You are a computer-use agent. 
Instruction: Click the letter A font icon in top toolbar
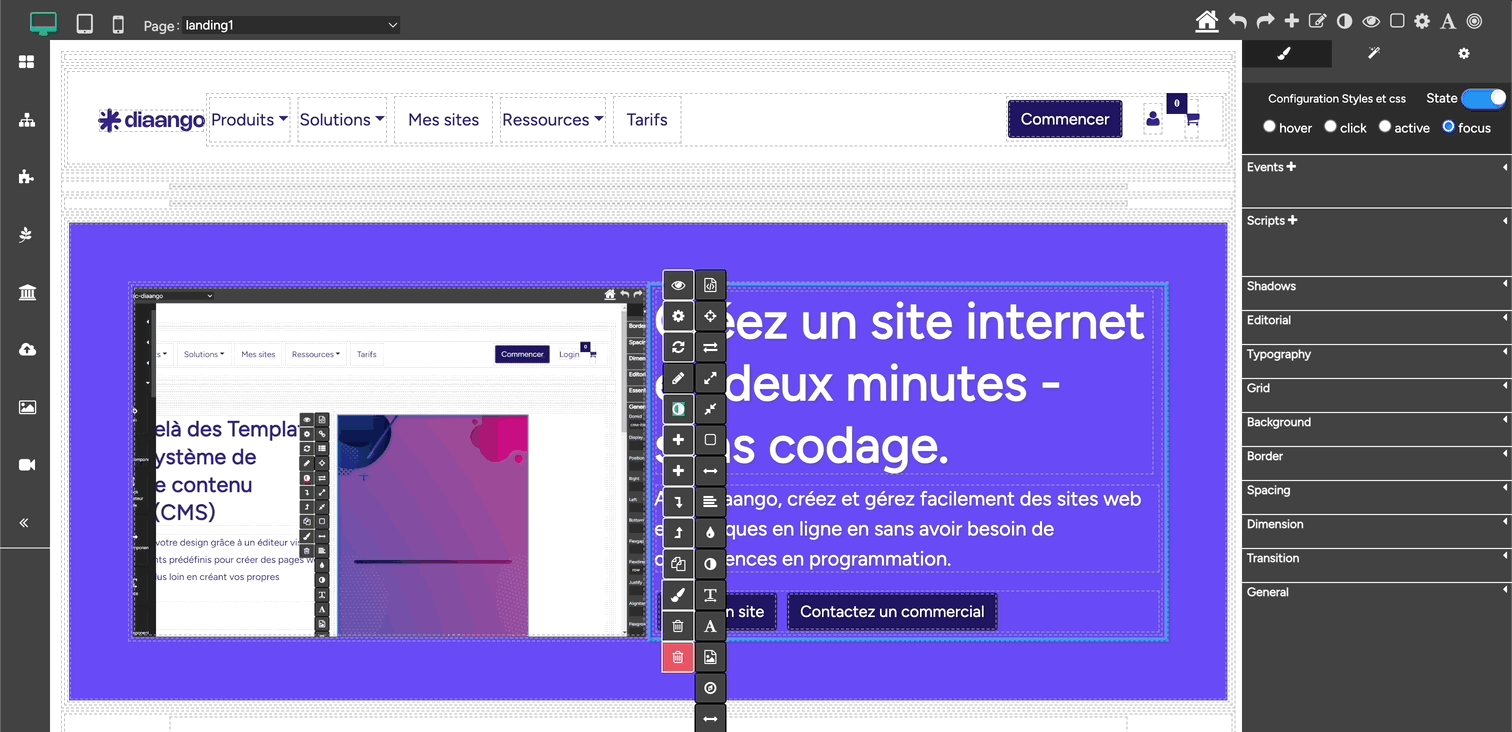1448,21
